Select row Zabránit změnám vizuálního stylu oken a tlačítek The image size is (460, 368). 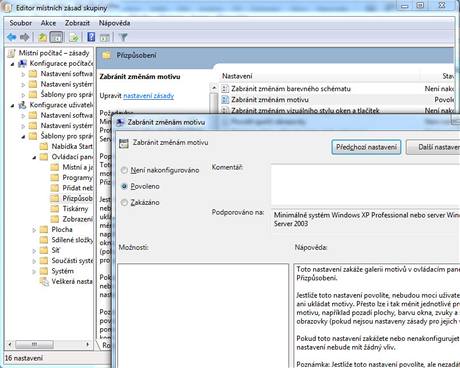[x=337, y=110]
